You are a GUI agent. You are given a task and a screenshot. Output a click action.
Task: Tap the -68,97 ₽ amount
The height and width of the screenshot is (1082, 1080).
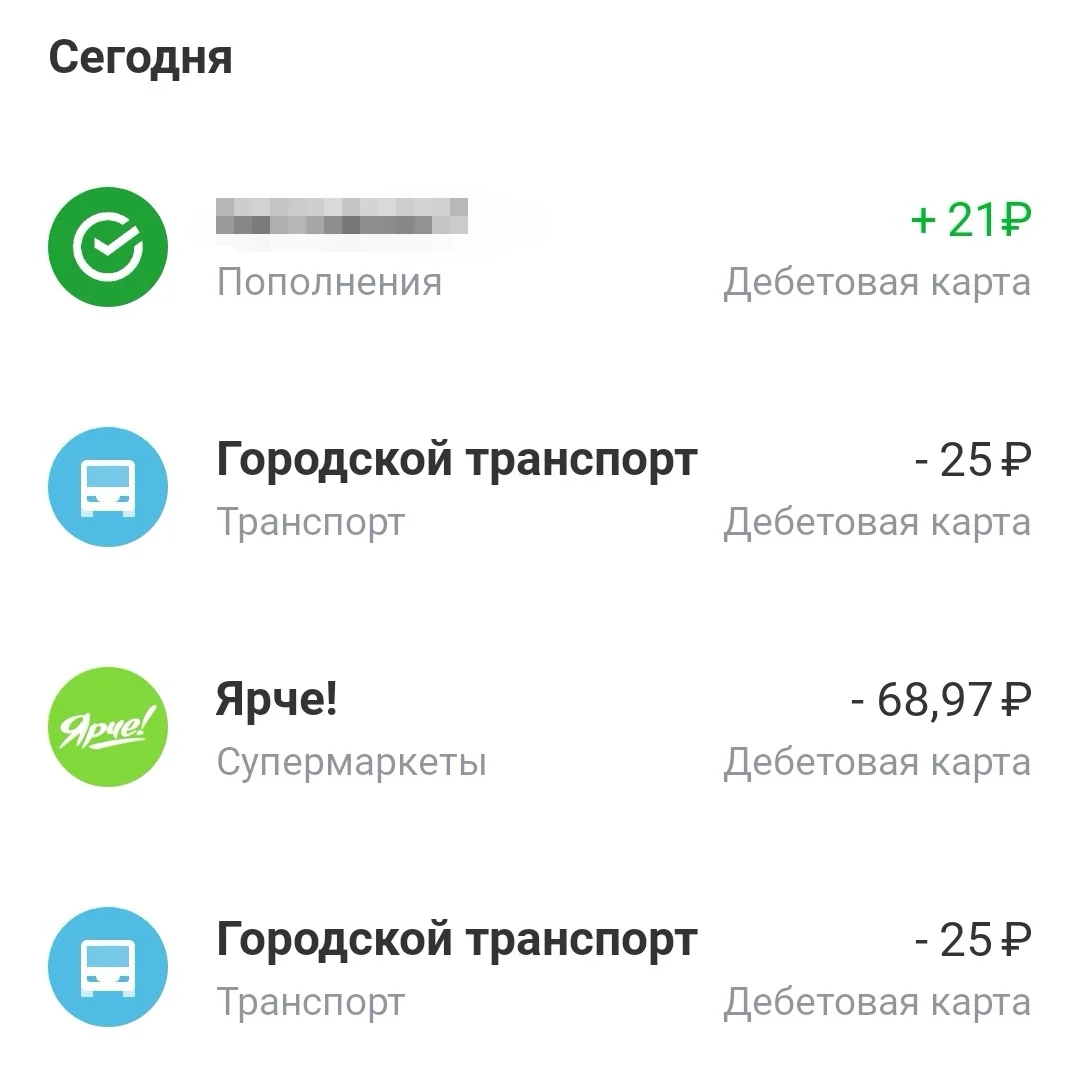(x=940, y=700)
